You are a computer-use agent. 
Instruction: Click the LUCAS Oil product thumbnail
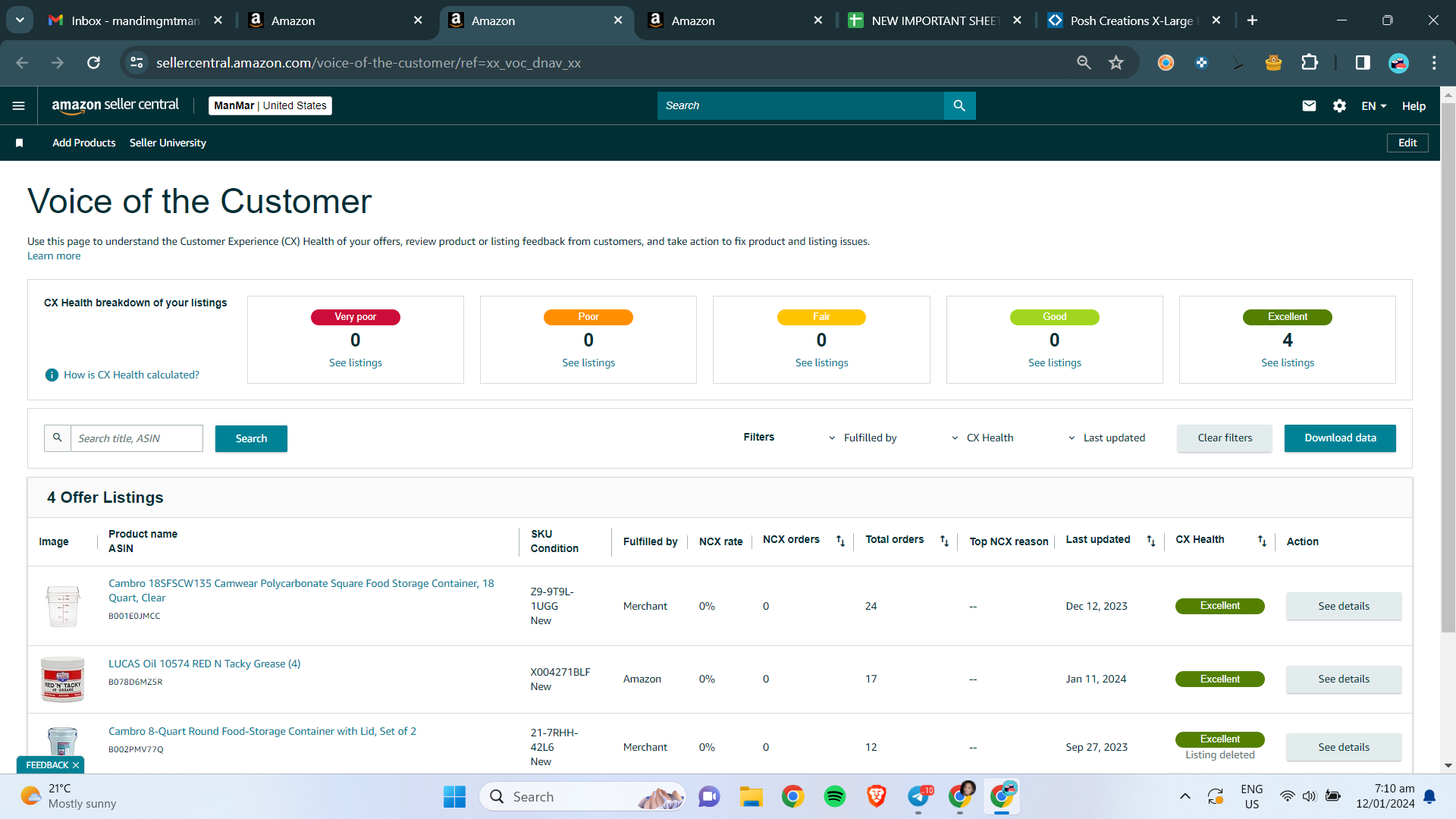pos(62,679)
